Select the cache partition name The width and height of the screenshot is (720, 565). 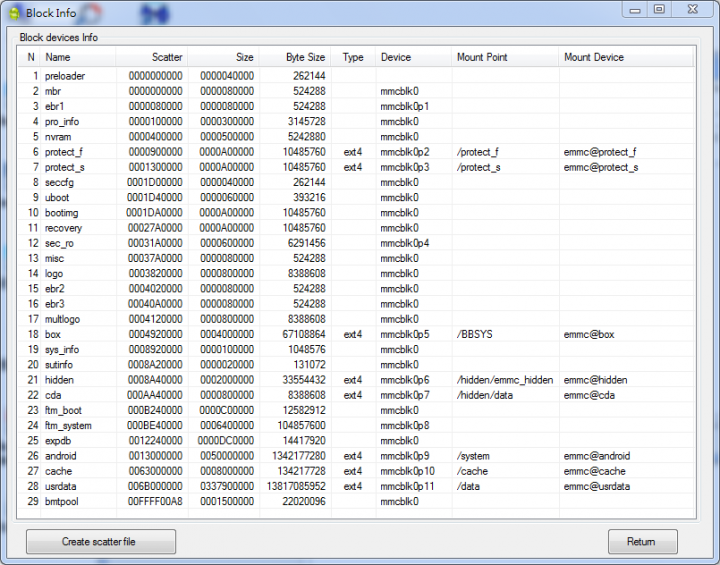pyautogui.click(x=58, y=471)
